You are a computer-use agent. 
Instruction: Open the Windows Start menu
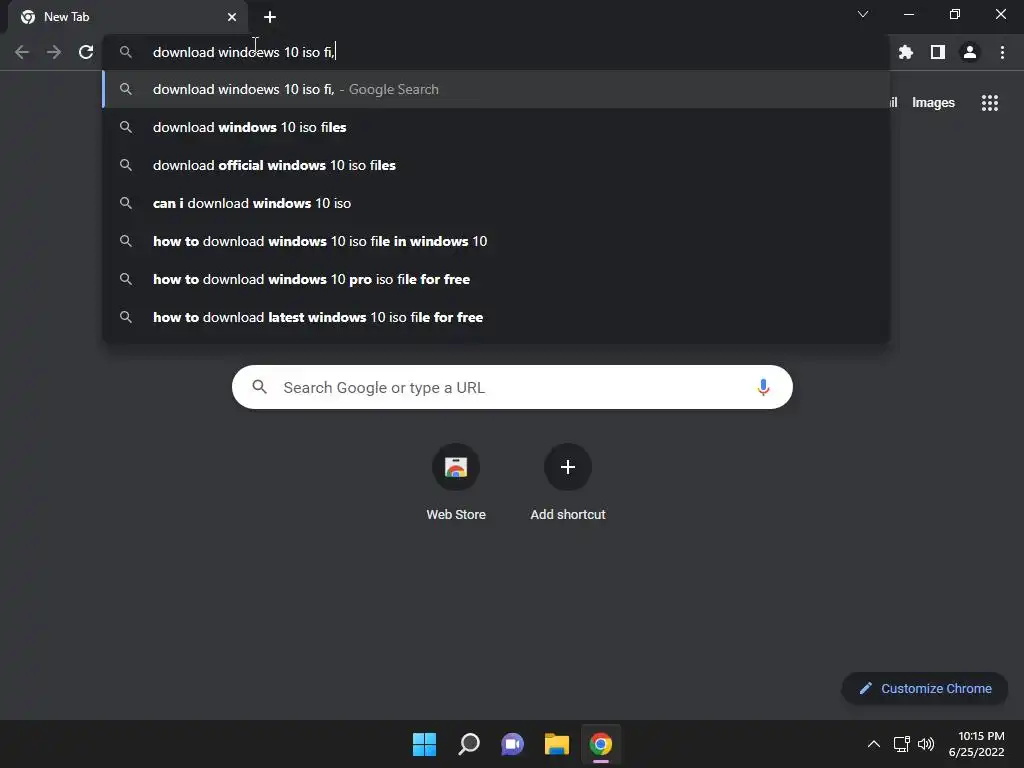(424, 744)
